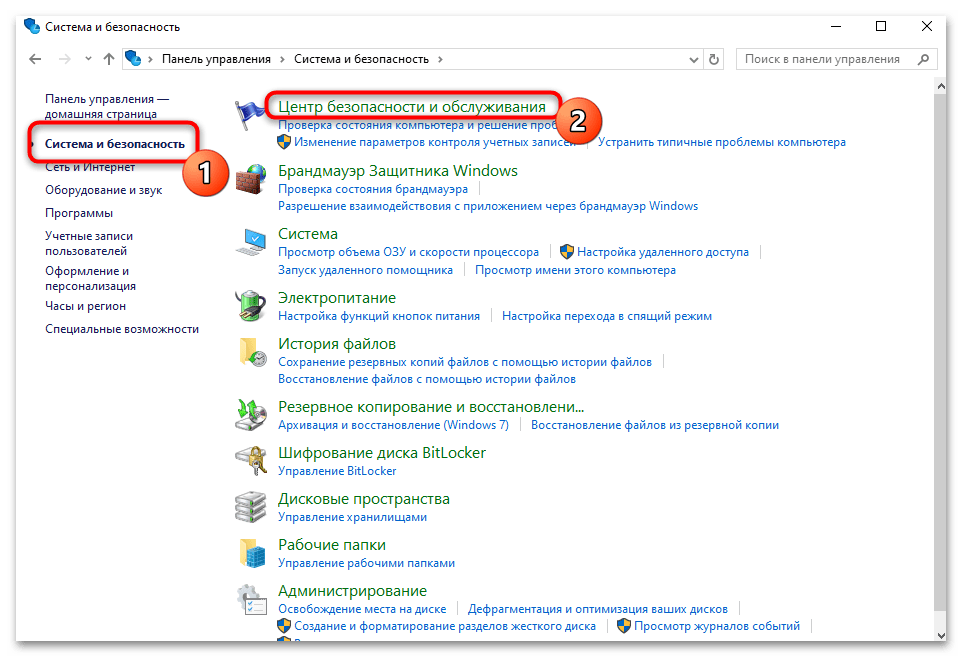Click 'Просмотр имени этого компьютера' link

[x=575, y=270]
